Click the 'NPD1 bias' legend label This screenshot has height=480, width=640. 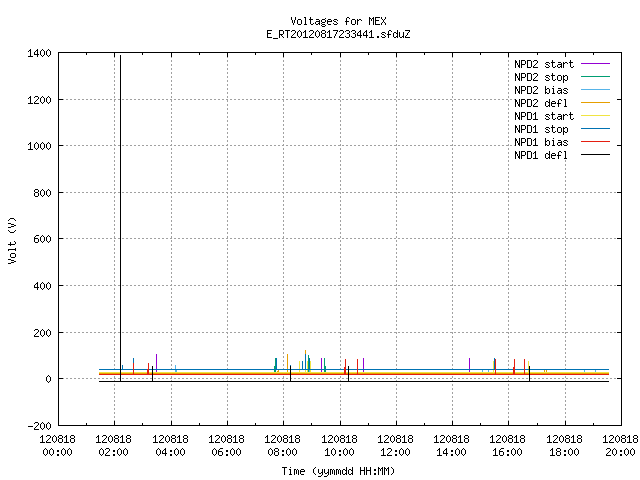coord(541,142)
